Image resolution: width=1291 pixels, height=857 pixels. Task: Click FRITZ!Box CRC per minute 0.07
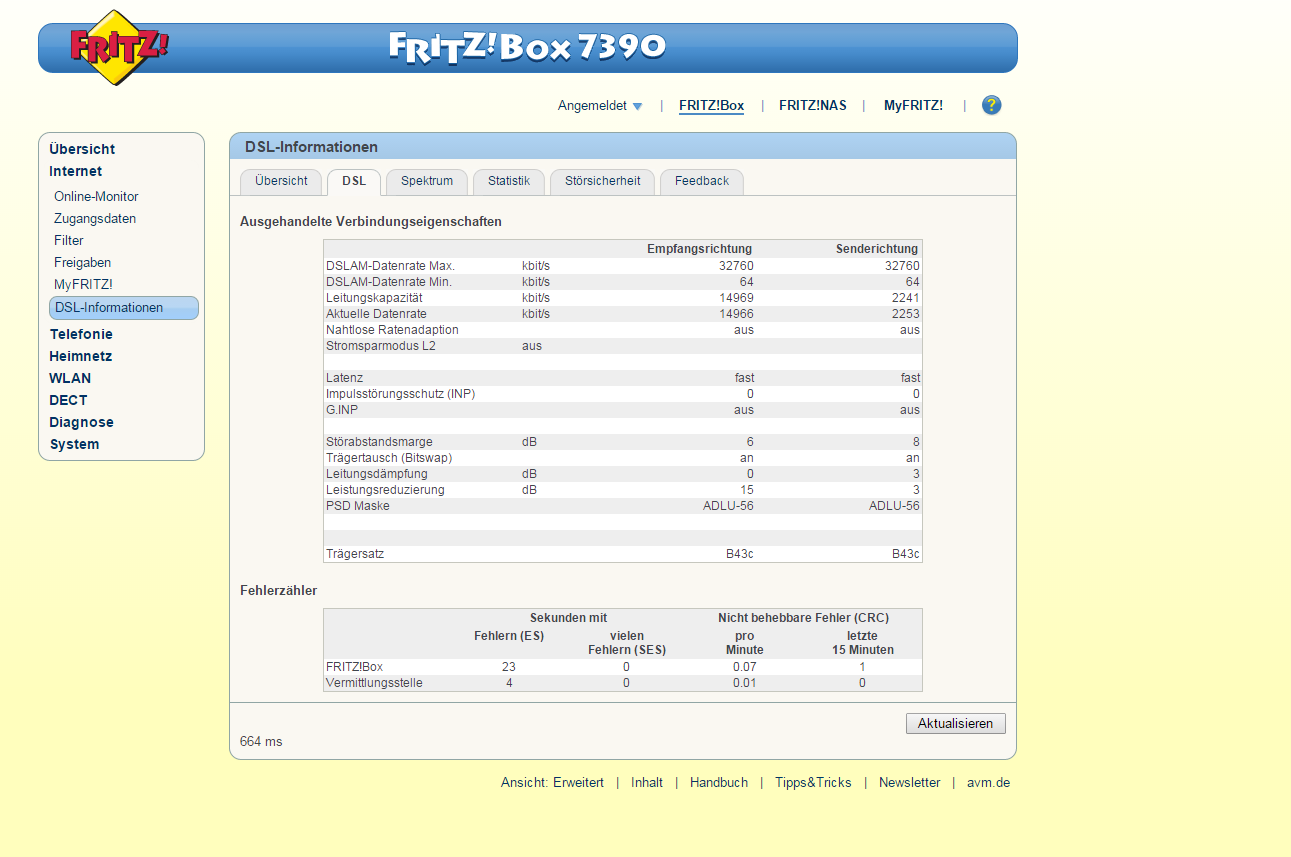click(x=744, y=667)
